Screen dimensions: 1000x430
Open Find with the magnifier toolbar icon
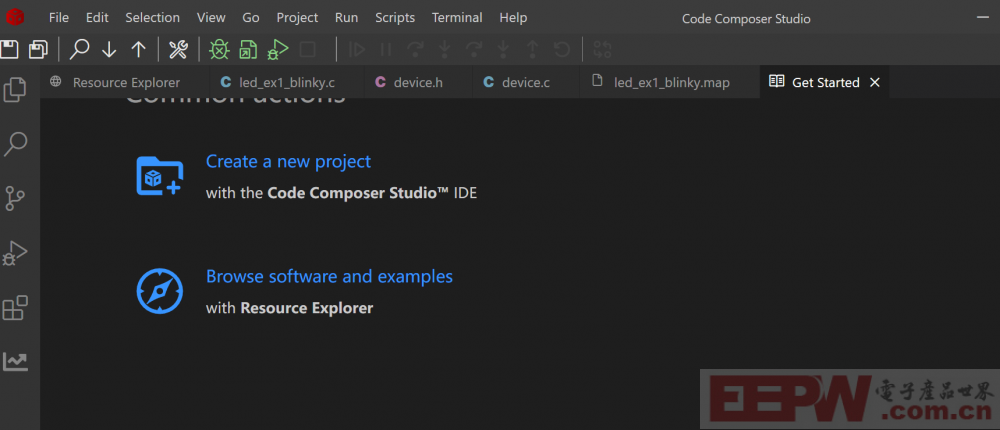point(79,49)
